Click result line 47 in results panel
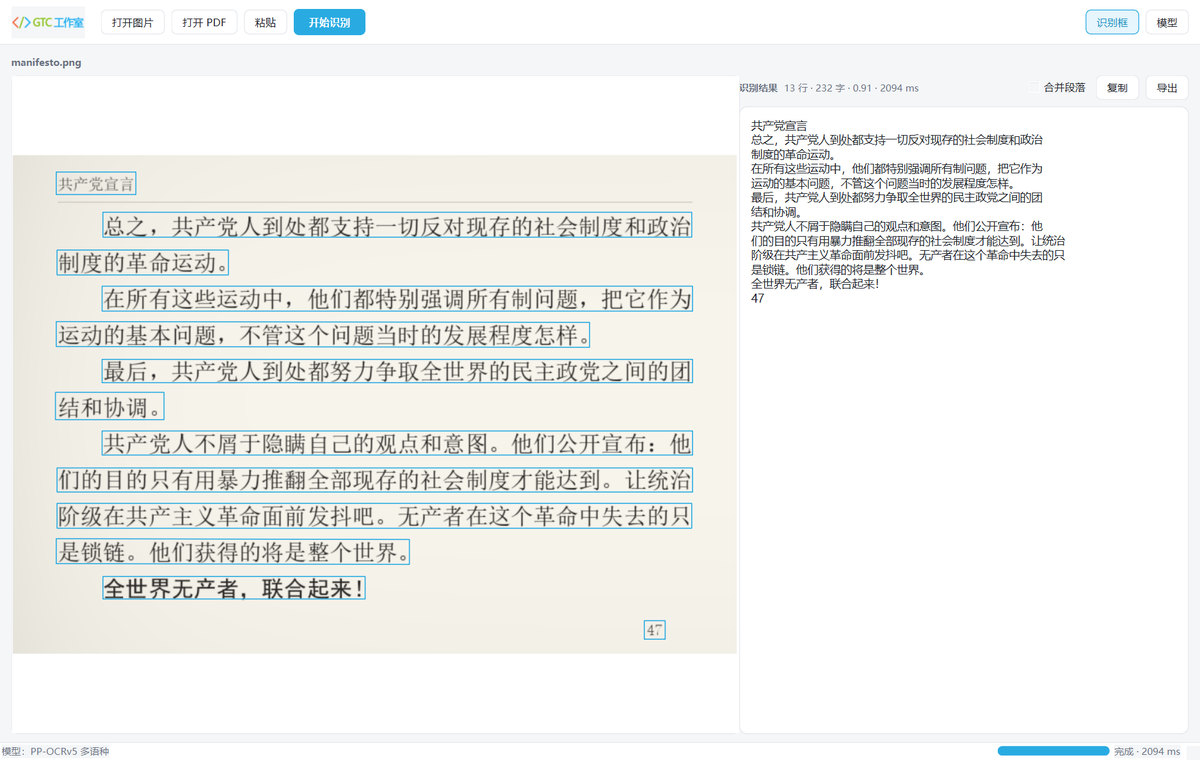Viewport: 1200px width, 760px height. pos(757,298)
